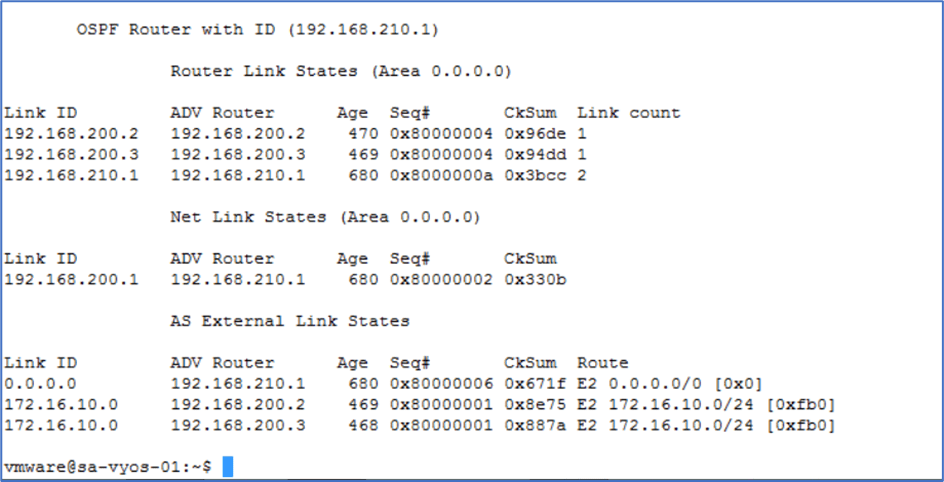Select checksum value 0x887a

[531, 426]
